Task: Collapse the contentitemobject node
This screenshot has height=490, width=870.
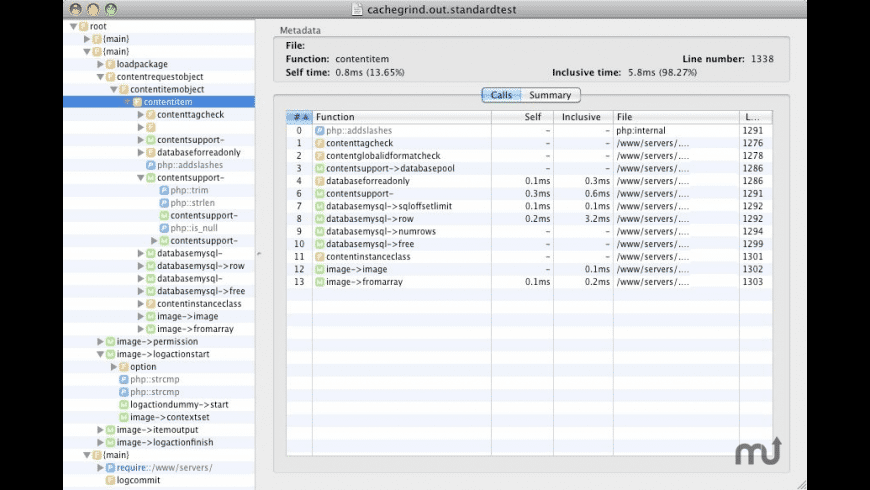Action: tap(114, 89)
